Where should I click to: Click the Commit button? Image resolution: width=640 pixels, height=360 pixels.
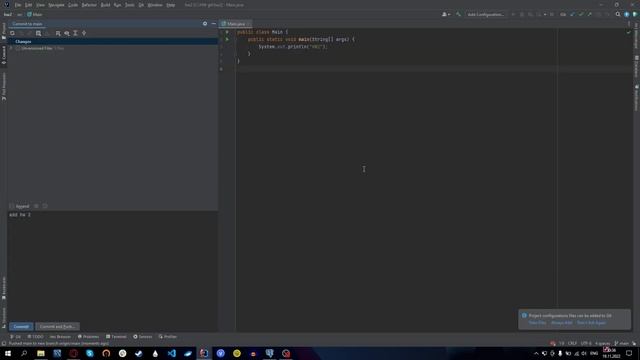[21, 327]
